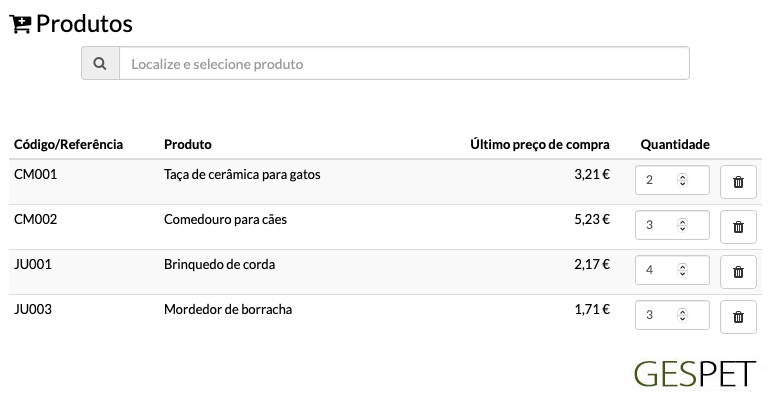Increase quantity for Comedouro para cães

point(682,222)
